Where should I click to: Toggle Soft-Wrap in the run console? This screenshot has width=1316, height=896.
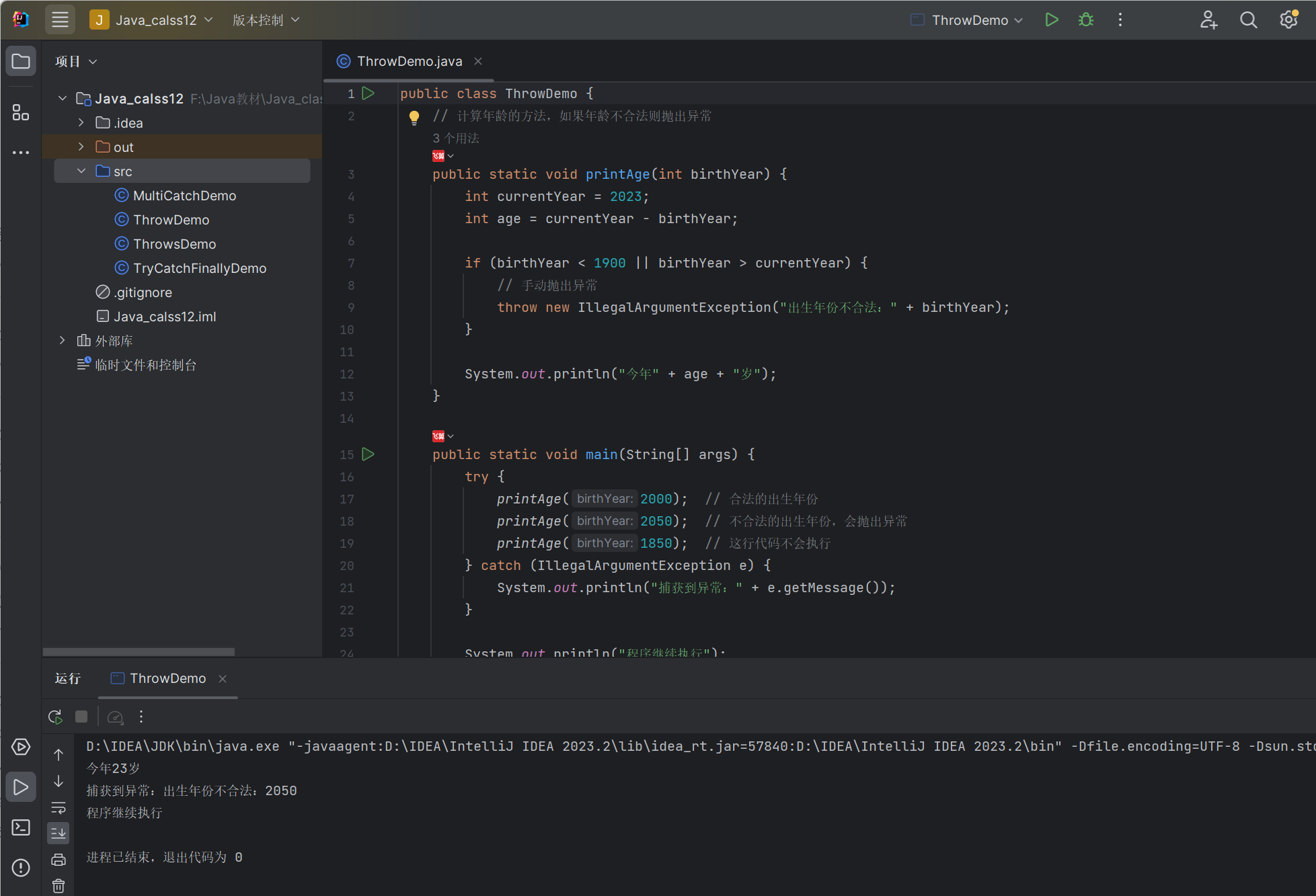tap(59, 807)
